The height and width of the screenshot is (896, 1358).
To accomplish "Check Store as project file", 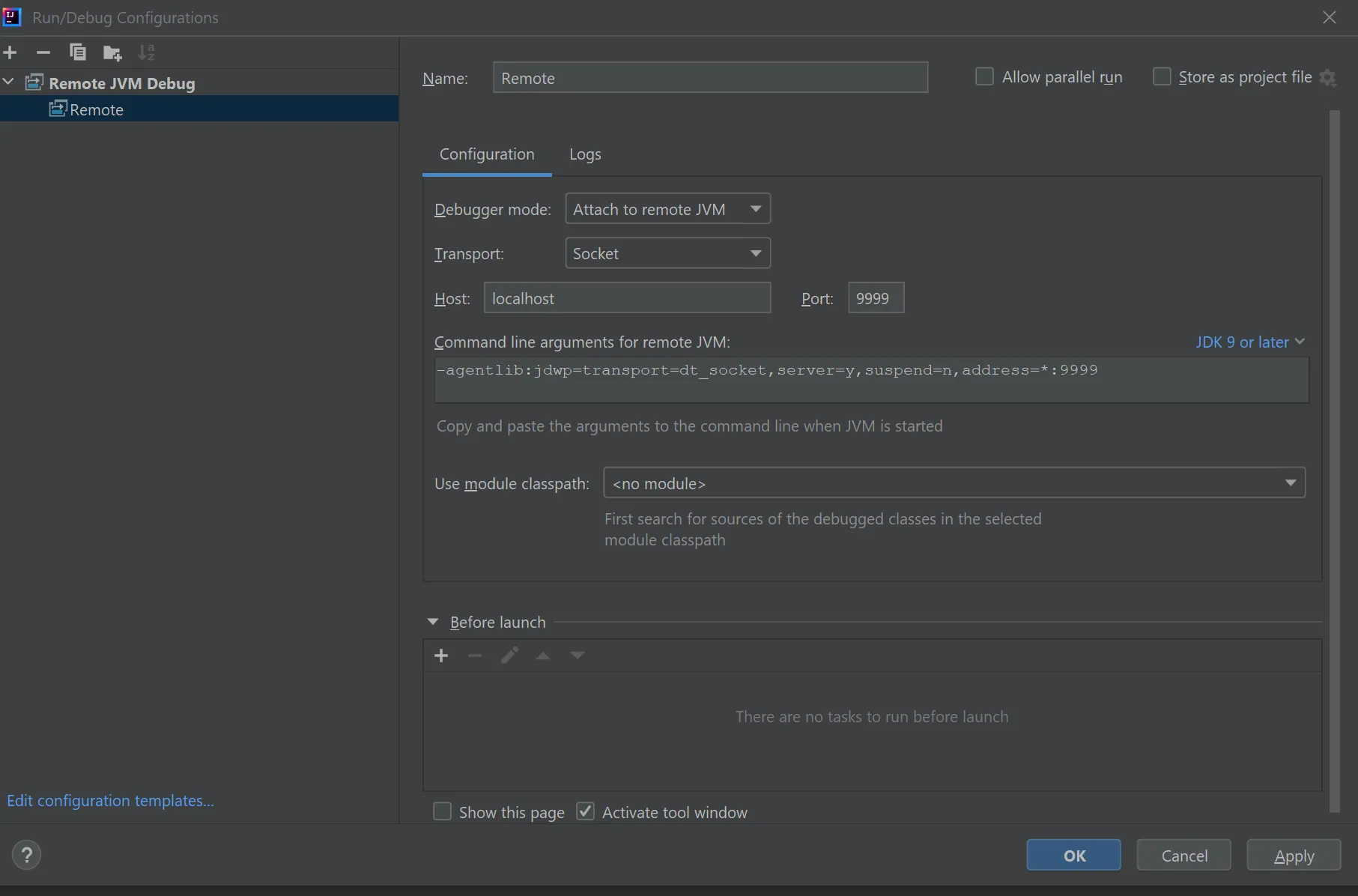I will (x=1162, y=77).
